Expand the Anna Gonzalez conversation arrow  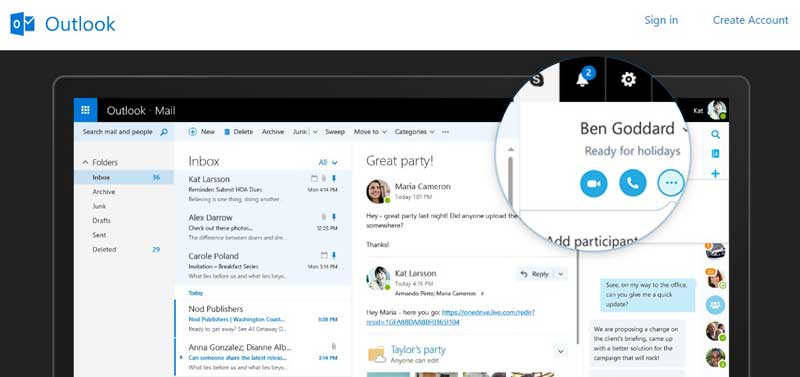tap(181, 357)
